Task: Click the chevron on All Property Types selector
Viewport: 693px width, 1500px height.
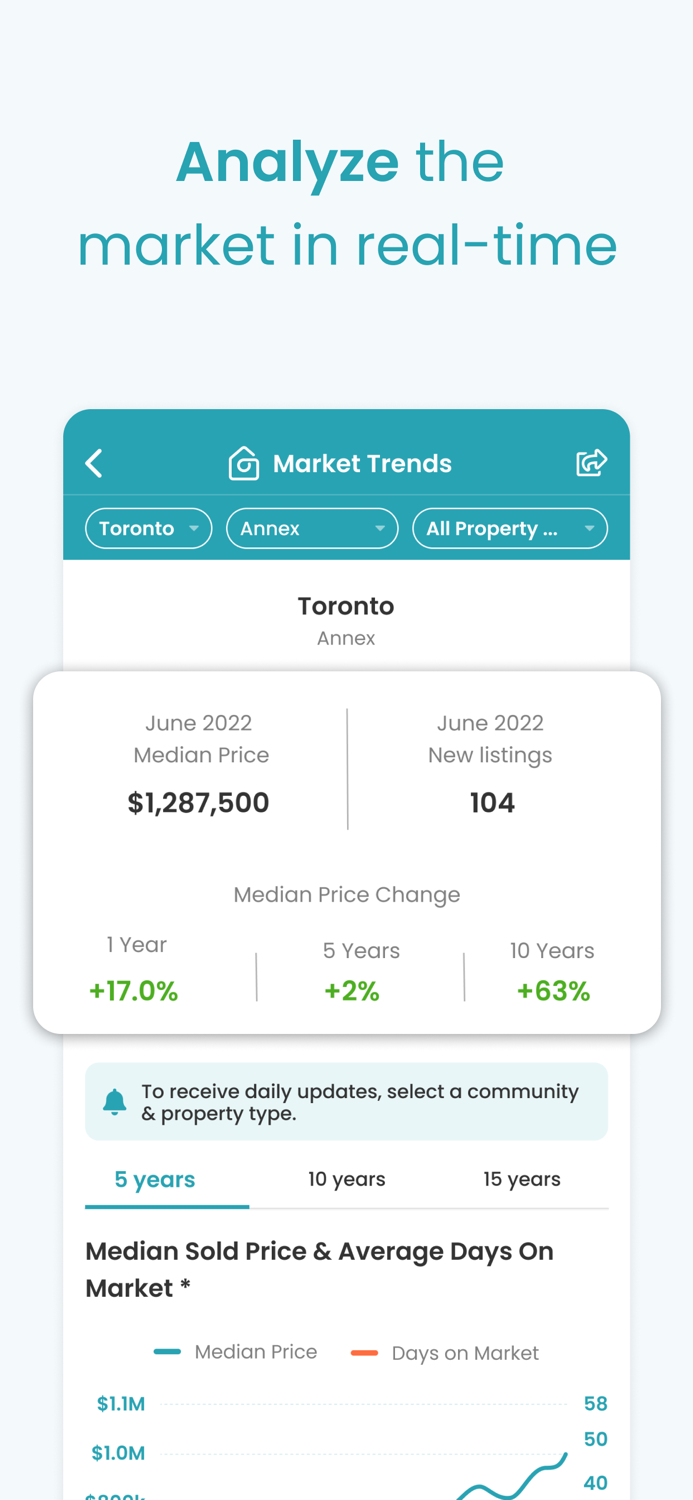Action: point(590,528)
